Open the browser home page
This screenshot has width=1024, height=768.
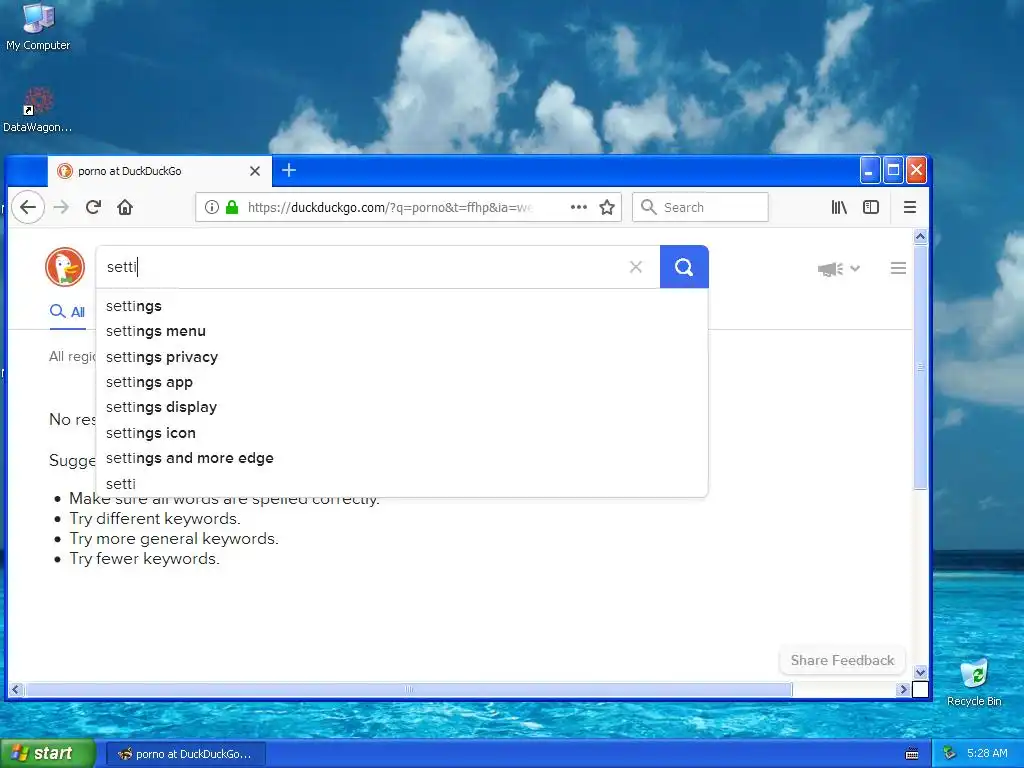tap(125, 208)
